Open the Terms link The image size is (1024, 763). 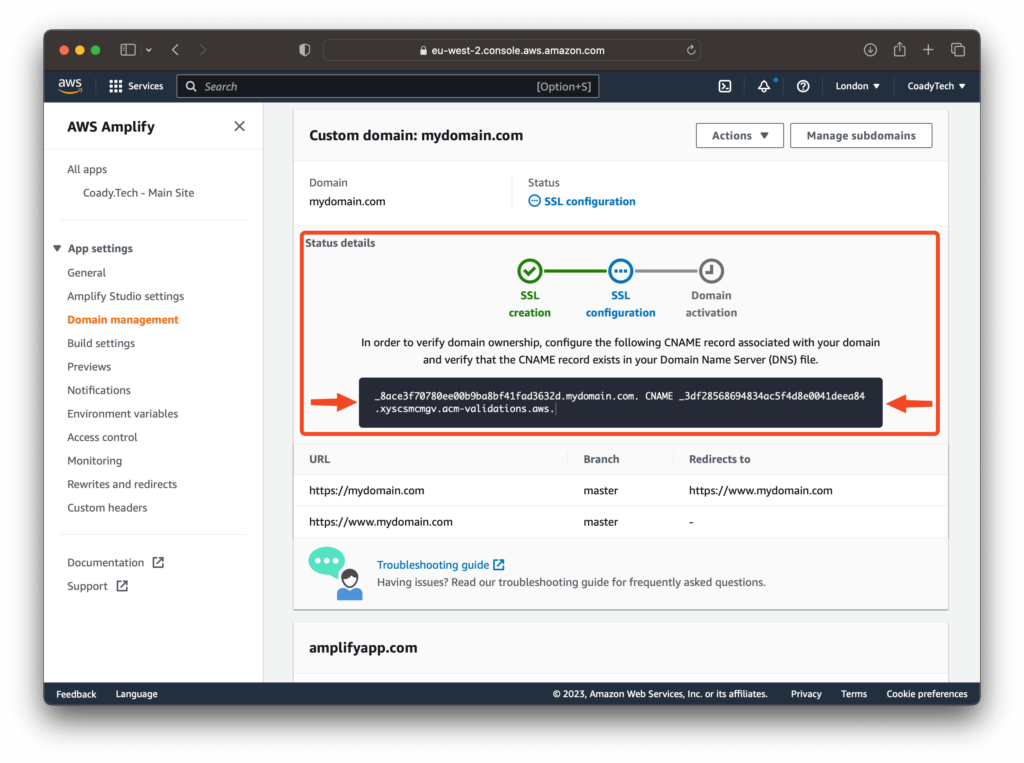(854, 694)
